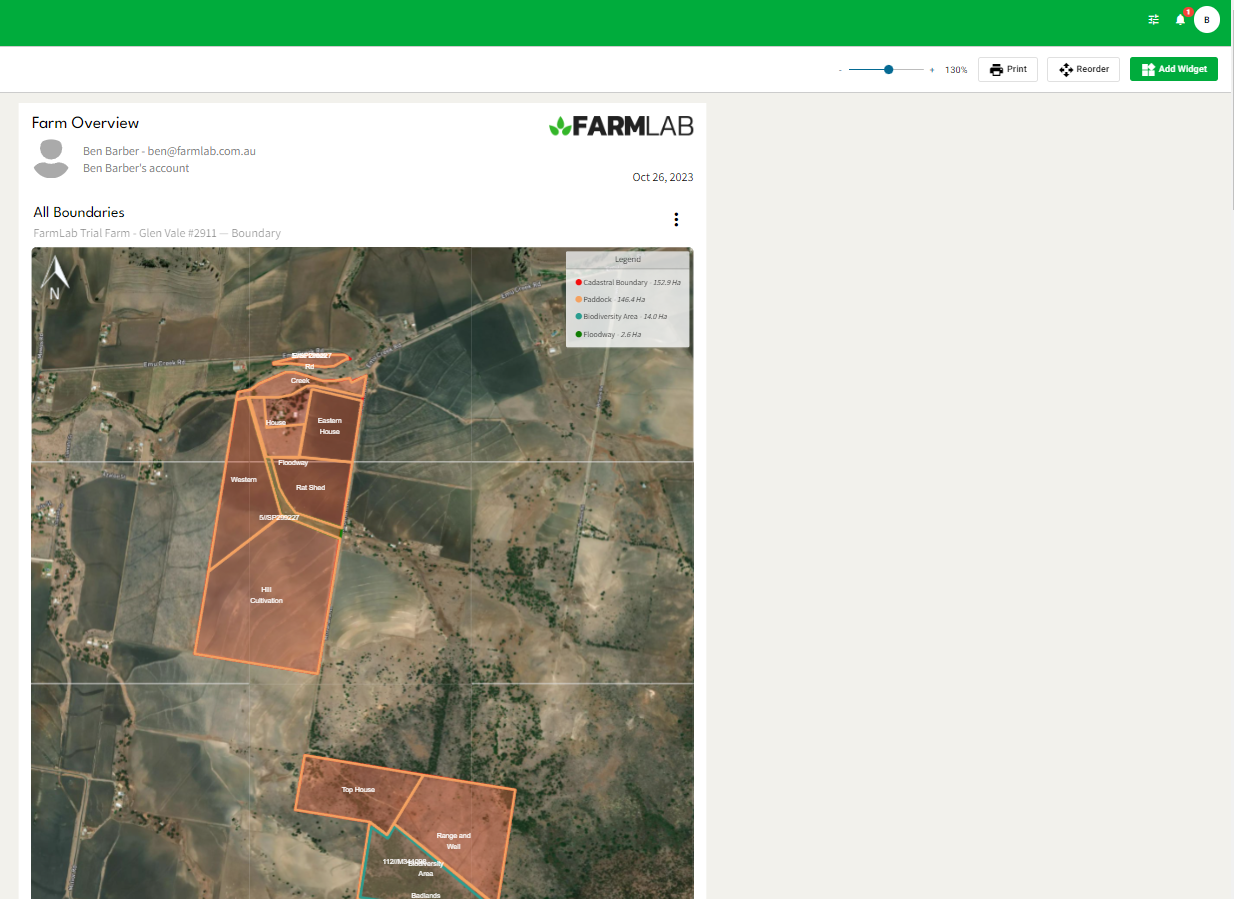Toggle Biodiversity Area in the legend
Viewport: 1234px width, 899px height.
pos(610,317)
